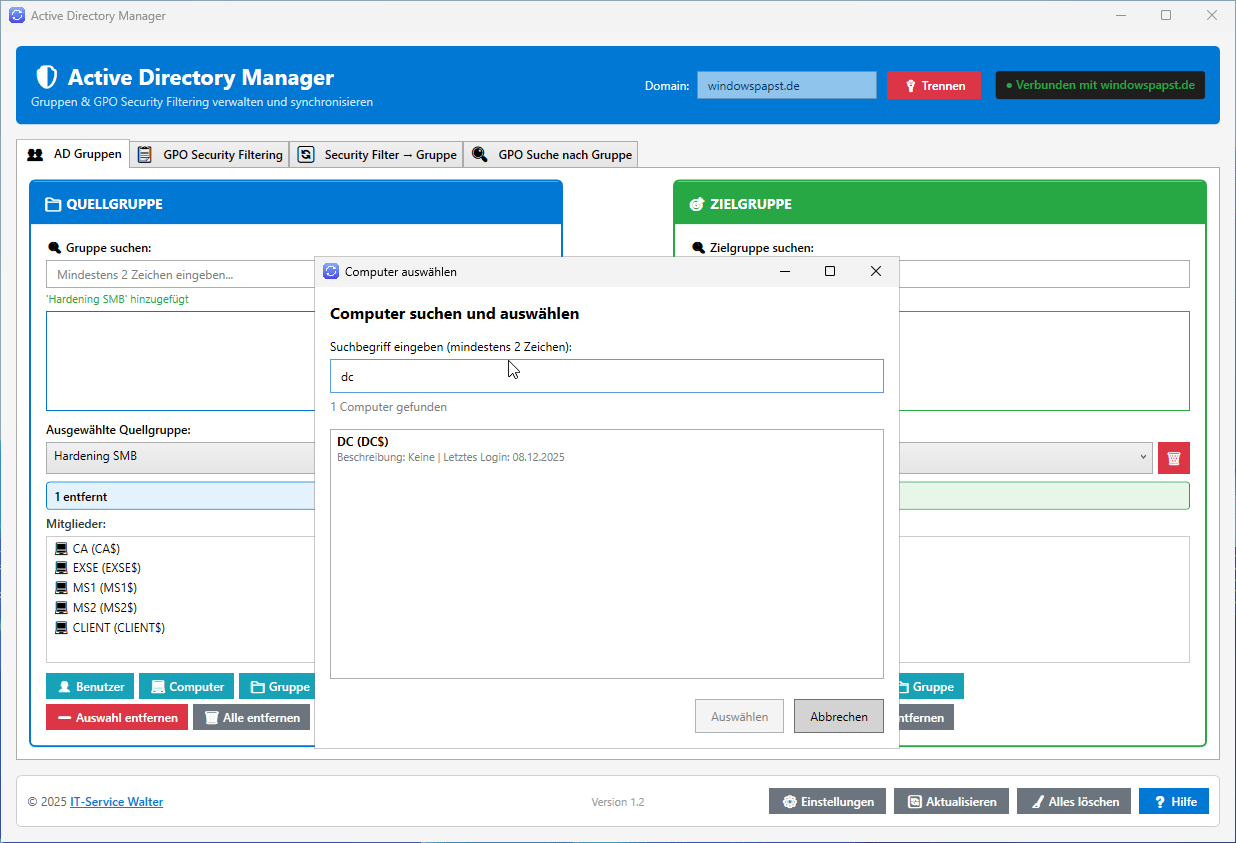1236x843 pixels.
Task: Click the Trennen disconnect button
Action: tap(934, 86)
